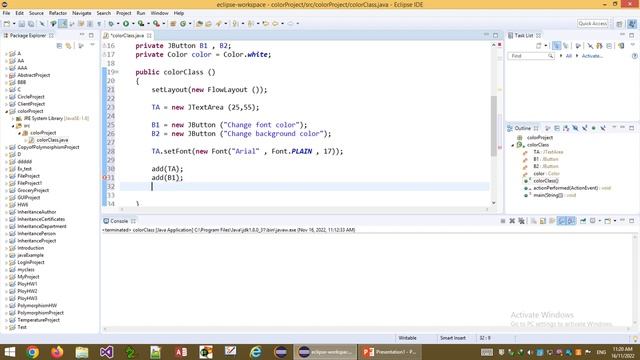
Task: Select actionPerformed(ActionEvent) in Outline
Action: 565,188
